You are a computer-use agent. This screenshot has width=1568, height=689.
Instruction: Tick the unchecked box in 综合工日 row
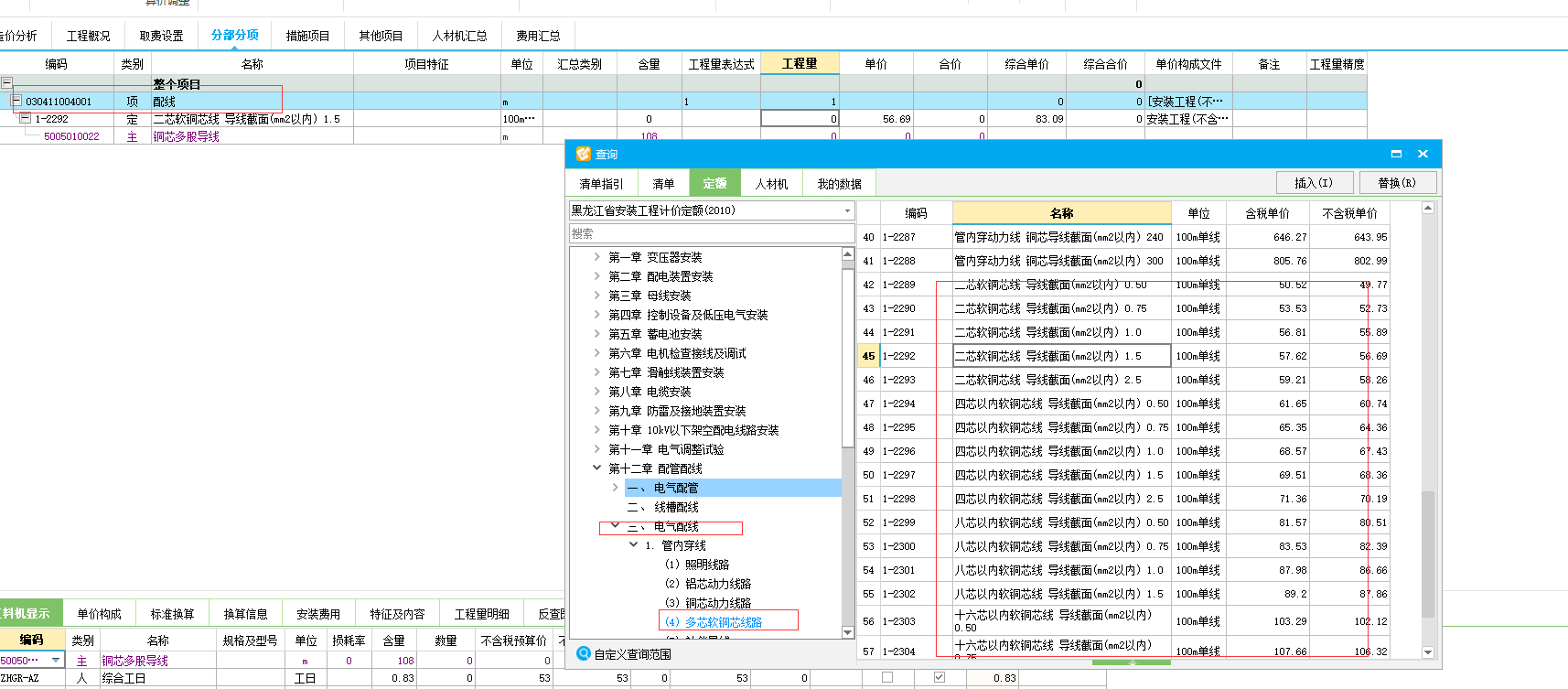coord(886,677)
